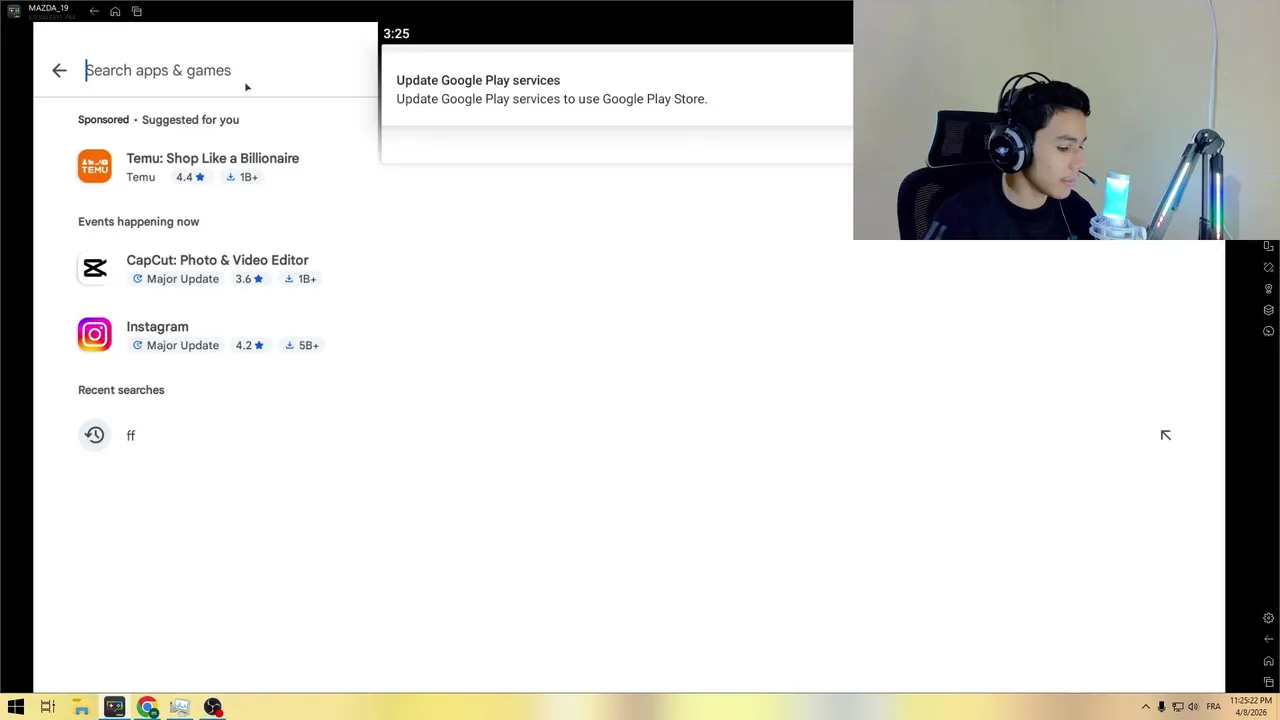1280x720 pixels.
Task: Click the emulator title bar home icon
Action: [115, 11]
